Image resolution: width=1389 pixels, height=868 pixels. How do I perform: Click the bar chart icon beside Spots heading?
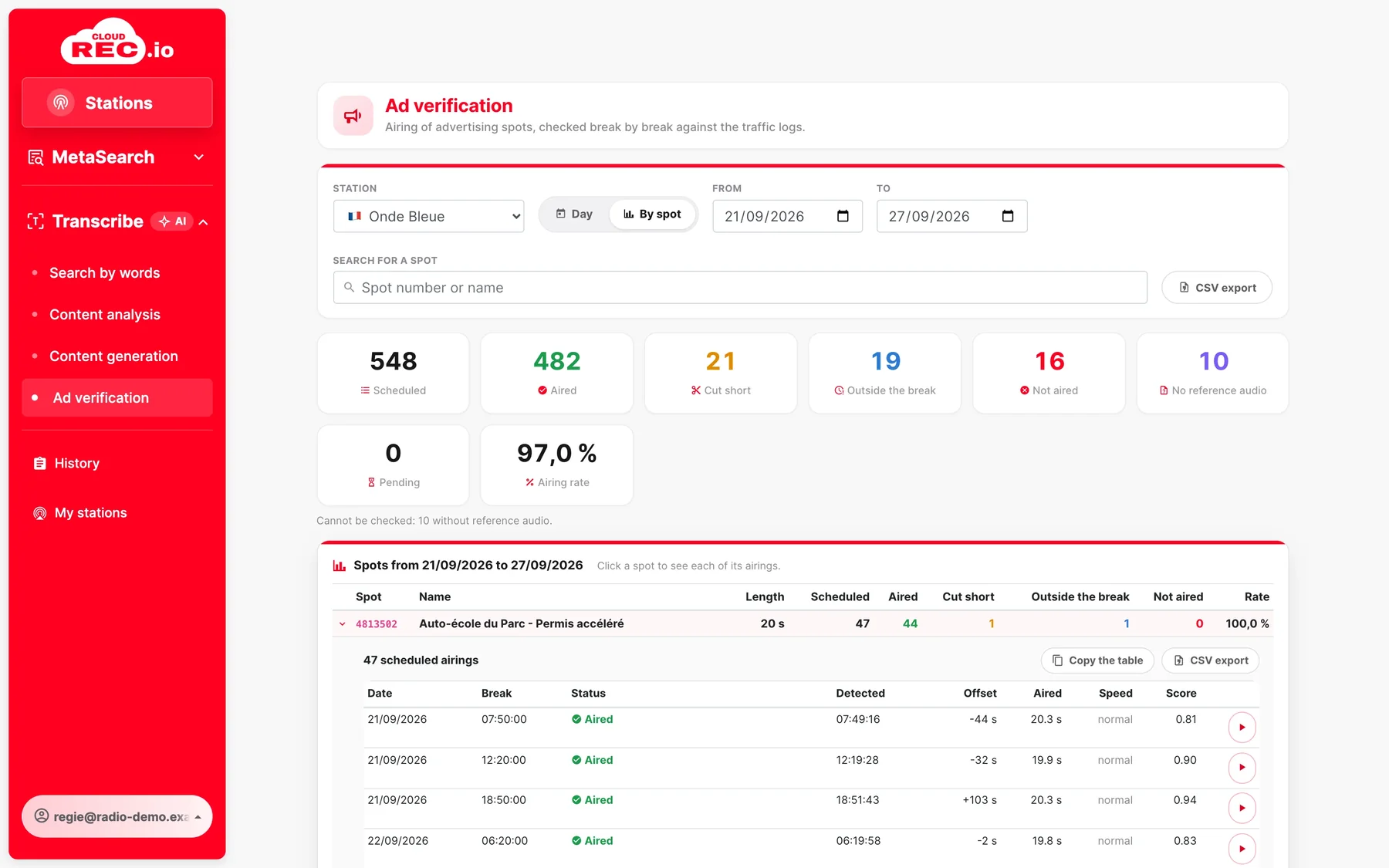[339, 566]
